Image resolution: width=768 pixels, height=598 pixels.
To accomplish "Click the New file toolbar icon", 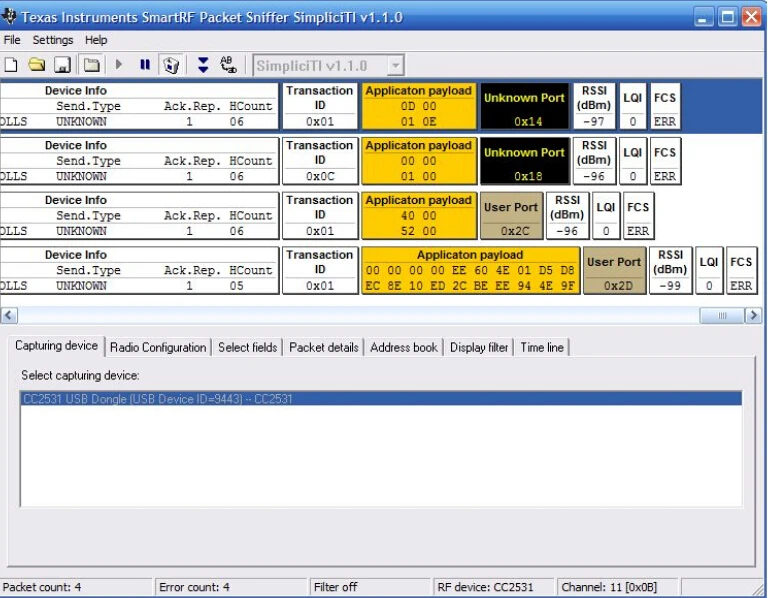I will (11, 65).
